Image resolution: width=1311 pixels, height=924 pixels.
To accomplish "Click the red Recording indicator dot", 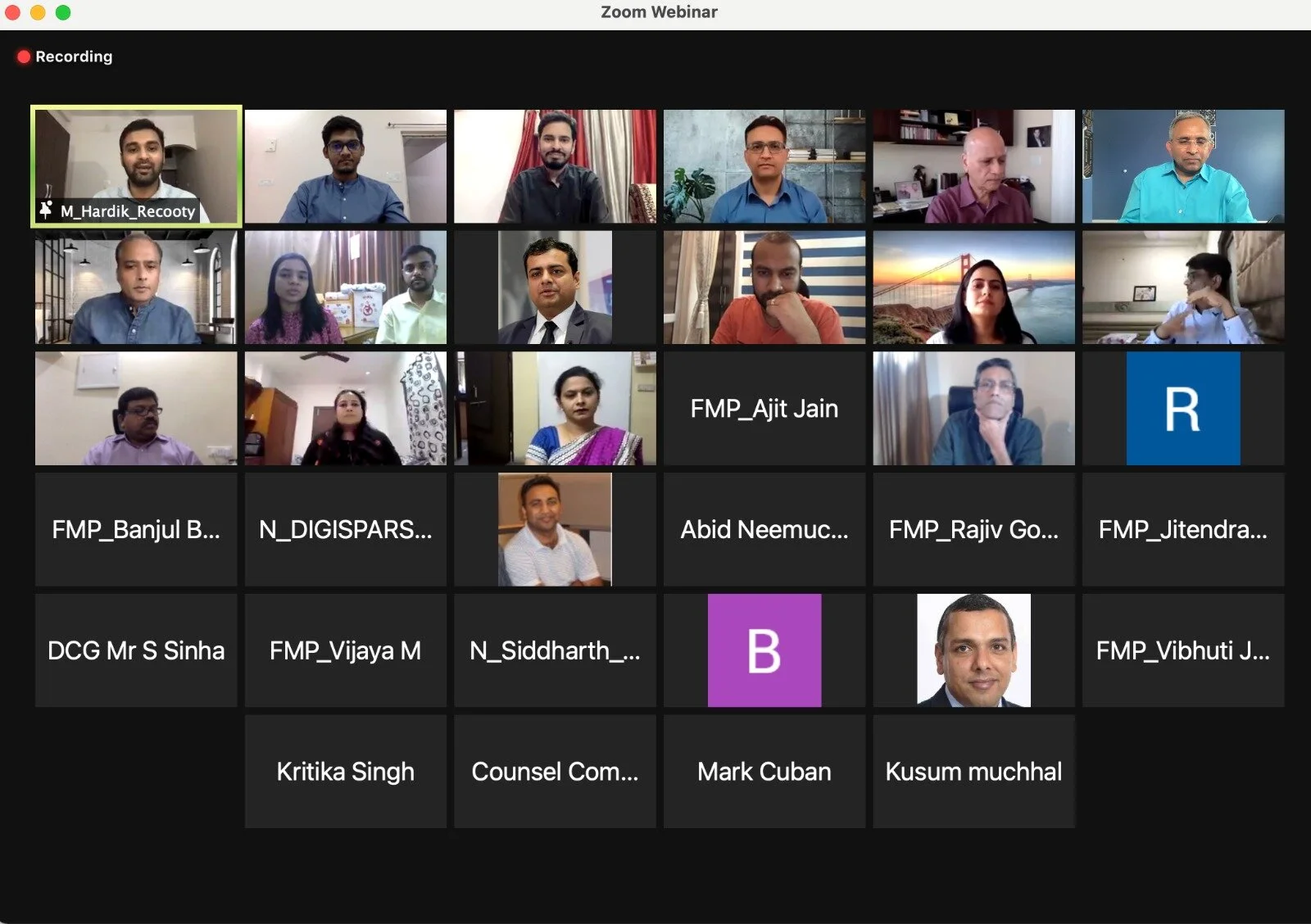I will pos(24,57).
